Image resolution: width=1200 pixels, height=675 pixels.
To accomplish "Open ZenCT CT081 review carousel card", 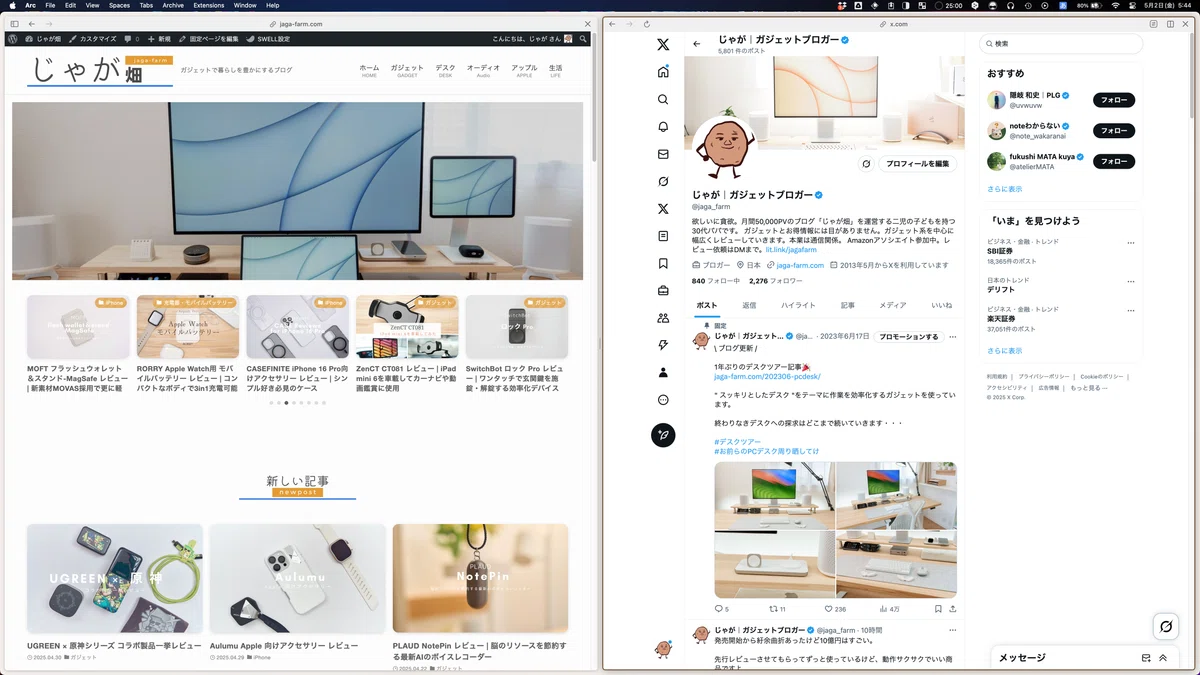I will pos(407,327).
